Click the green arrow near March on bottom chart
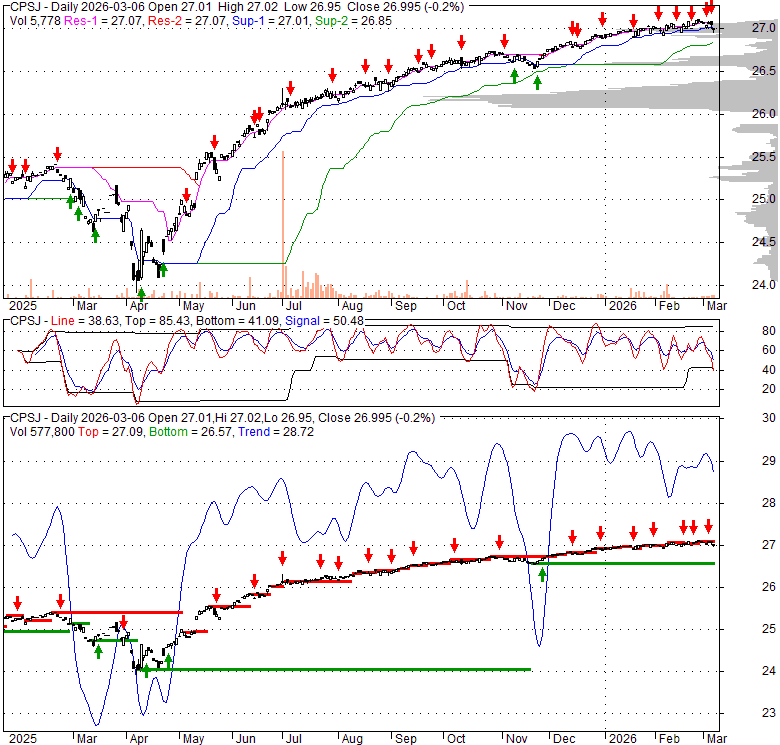 (x=98, y=651)
